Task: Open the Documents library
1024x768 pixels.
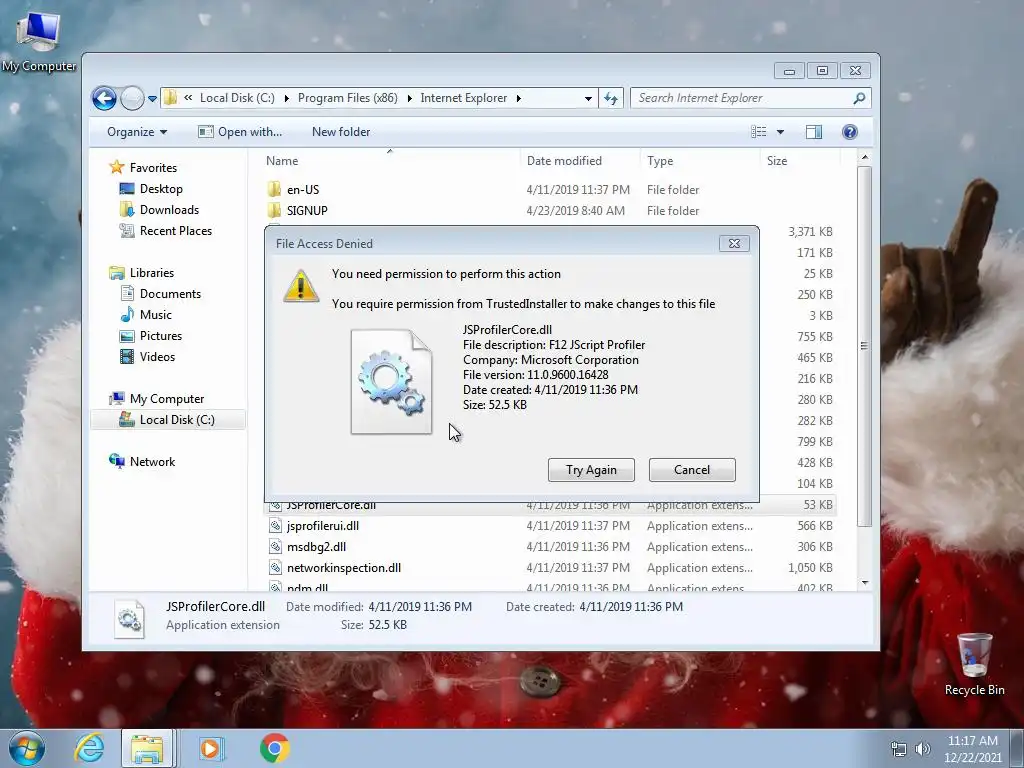Action: click(x=170, y=294)
